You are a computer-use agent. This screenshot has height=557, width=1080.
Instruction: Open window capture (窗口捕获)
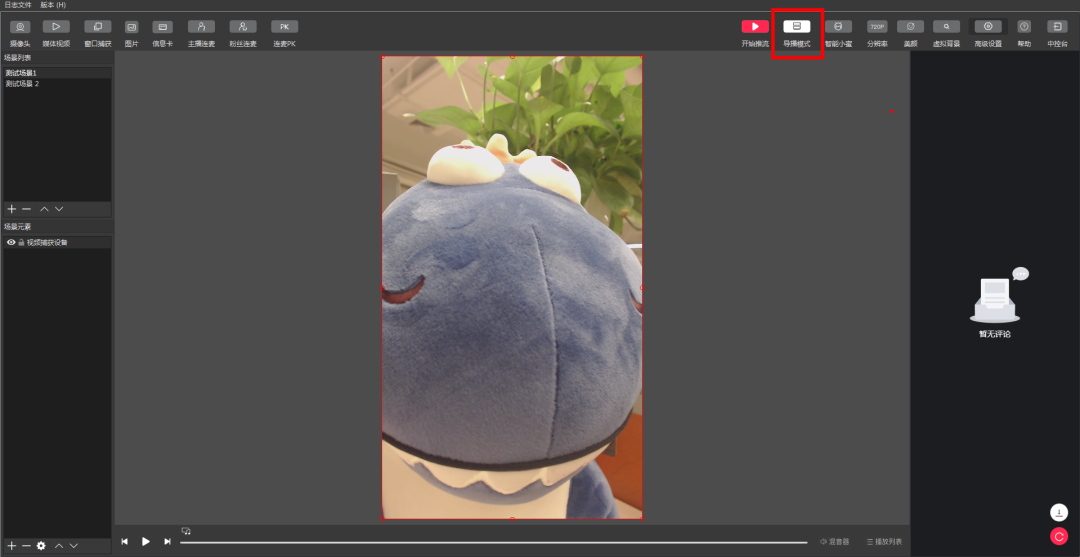pyautogui.click(x=98, y=33)
